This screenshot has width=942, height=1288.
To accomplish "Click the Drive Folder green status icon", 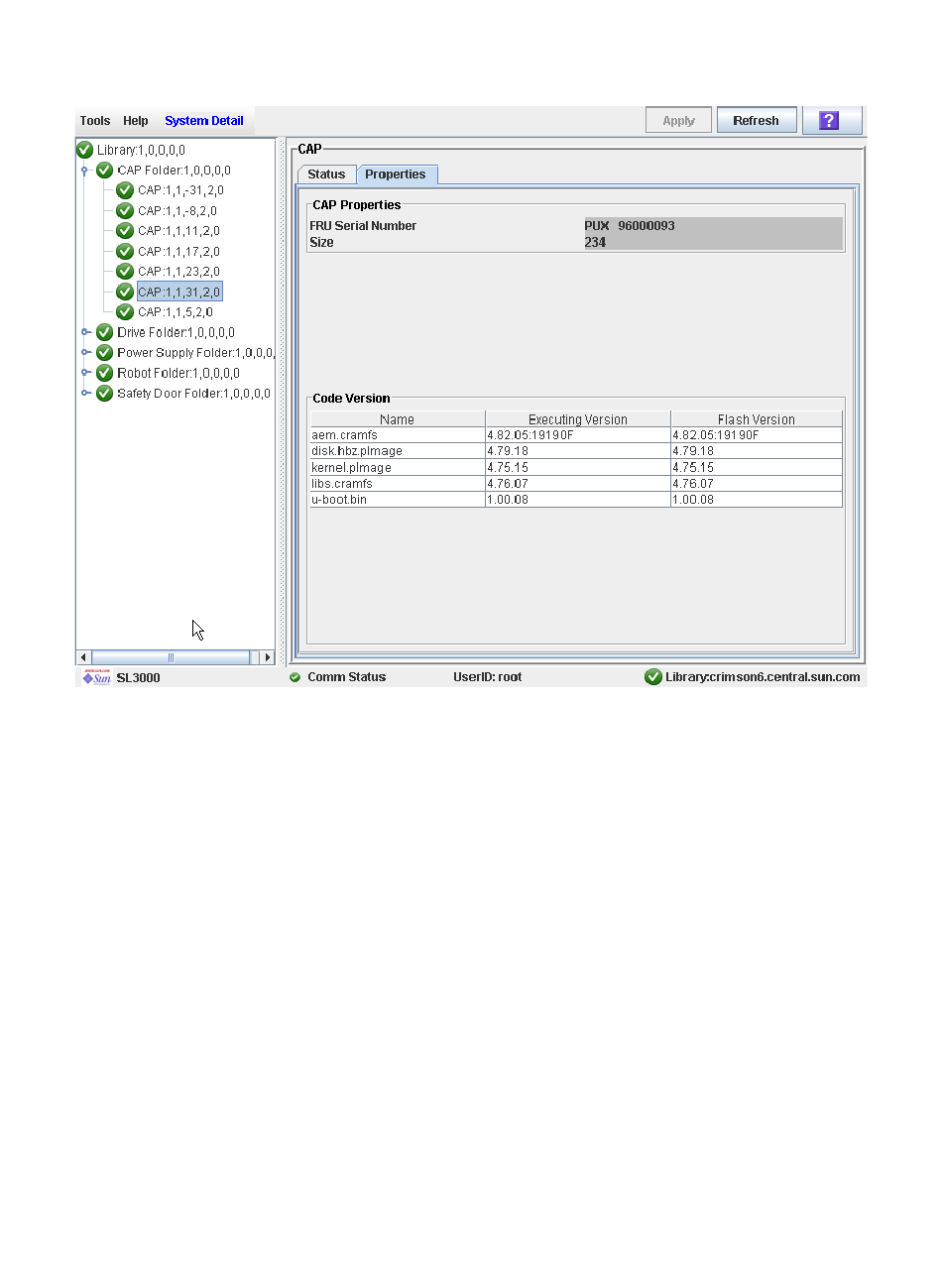I will (x=105, y=333).
